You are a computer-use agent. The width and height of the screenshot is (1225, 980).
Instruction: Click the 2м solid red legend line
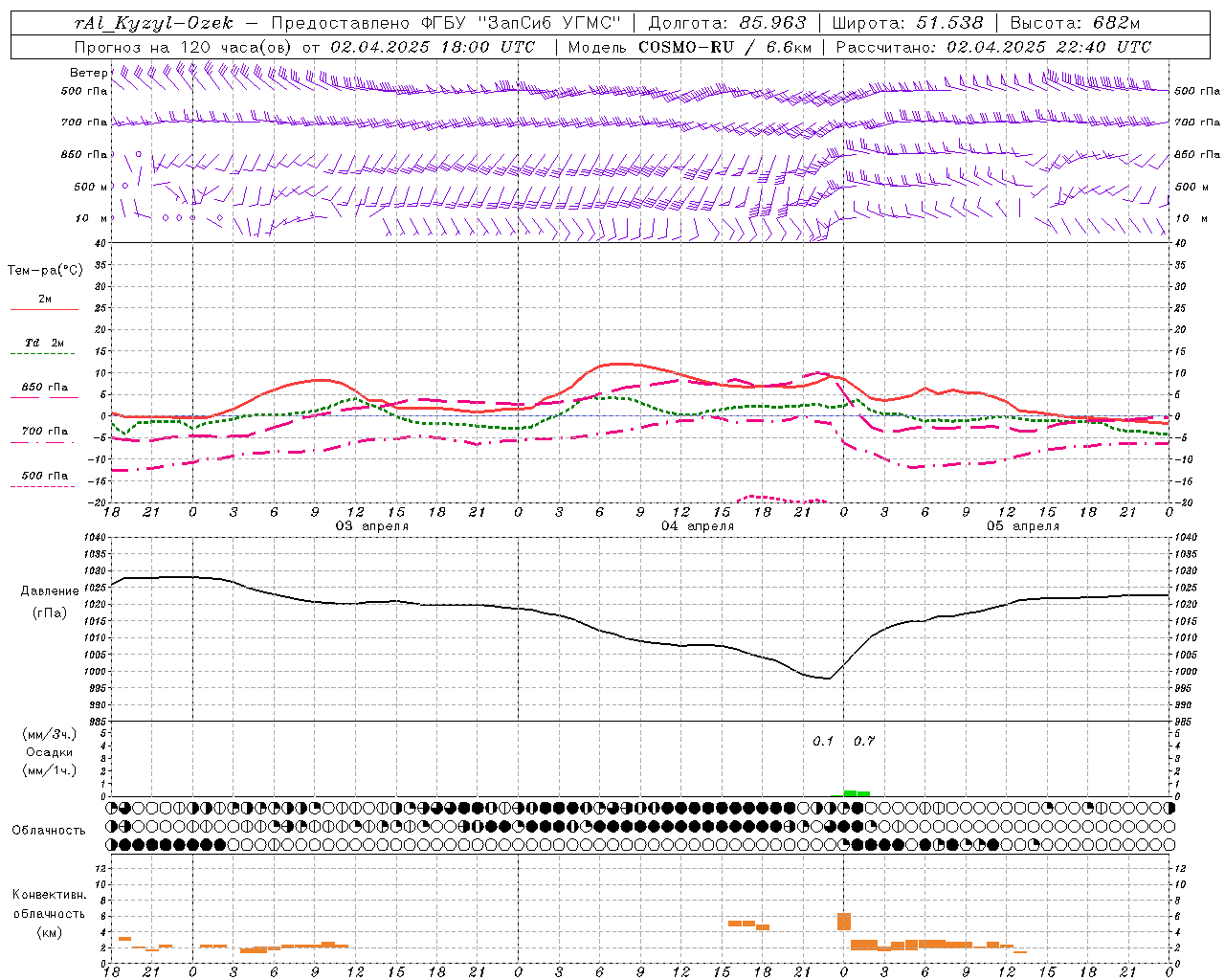click(44, 309)
